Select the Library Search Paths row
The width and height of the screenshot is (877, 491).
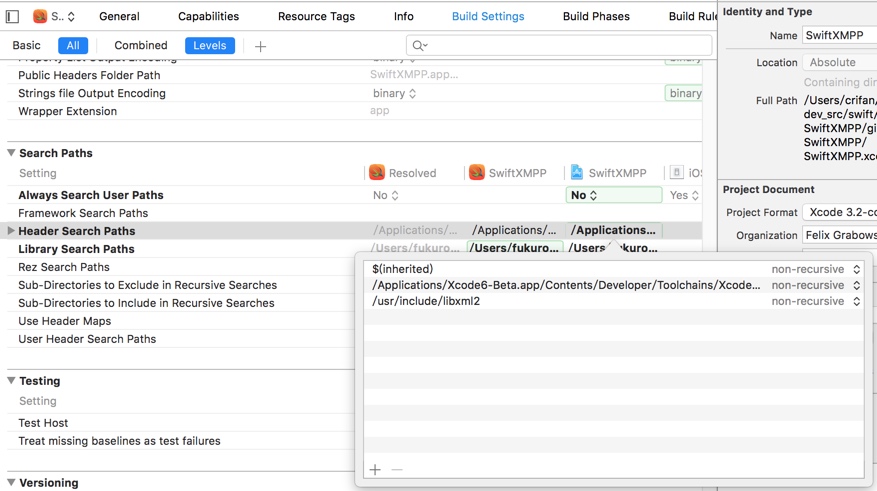[x=76, y=249]
